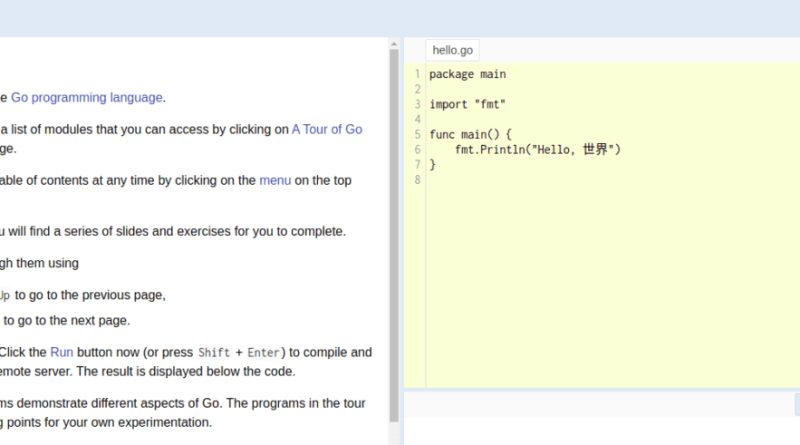This screenshot has width=800, height=445.
Task: Click the gray toolbar strip below the code editor
Action: [x=599, y=404]
